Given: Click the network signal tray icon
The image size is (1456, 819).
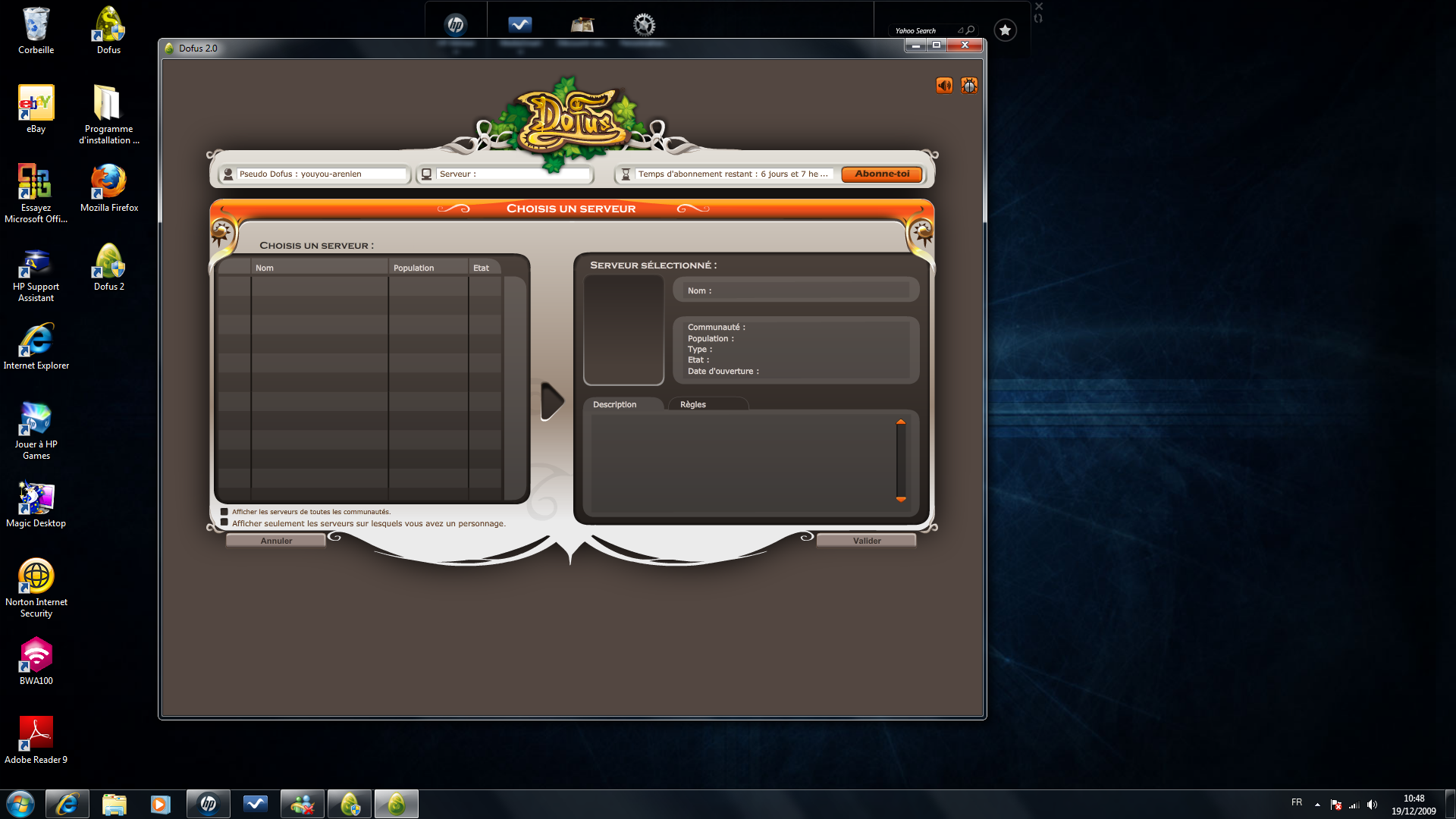Looking at the screenshot, I should click(1354, 805).
